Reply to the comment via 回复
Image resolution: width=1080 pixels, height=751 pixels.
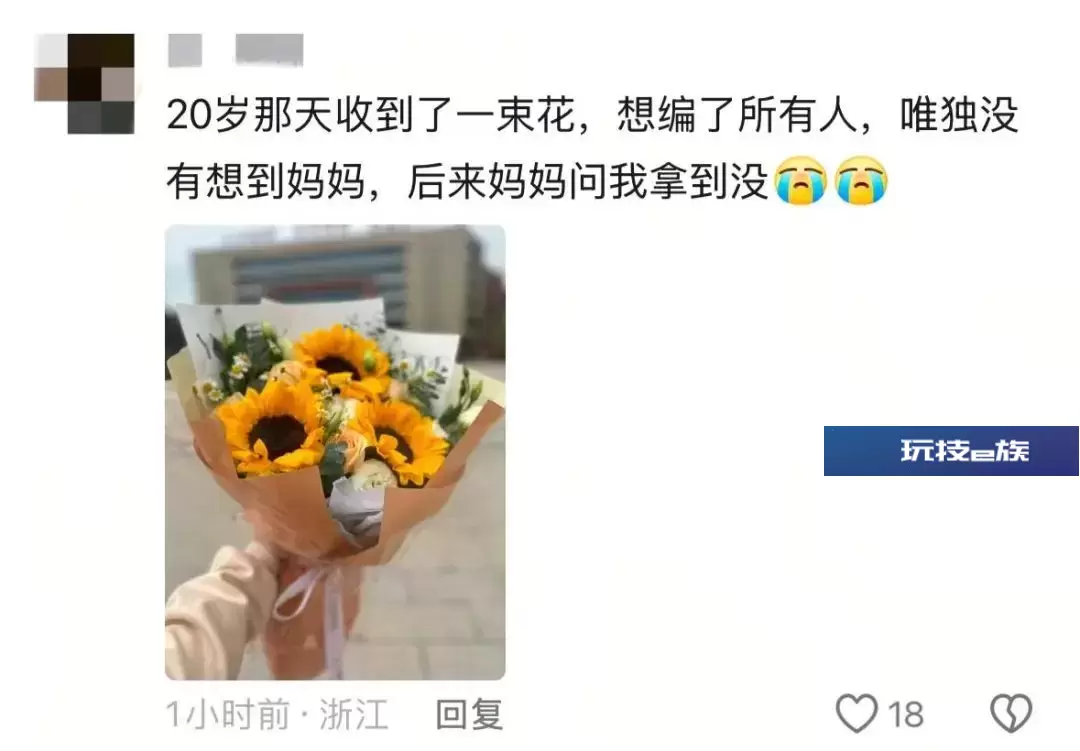(x=470, y=714)
